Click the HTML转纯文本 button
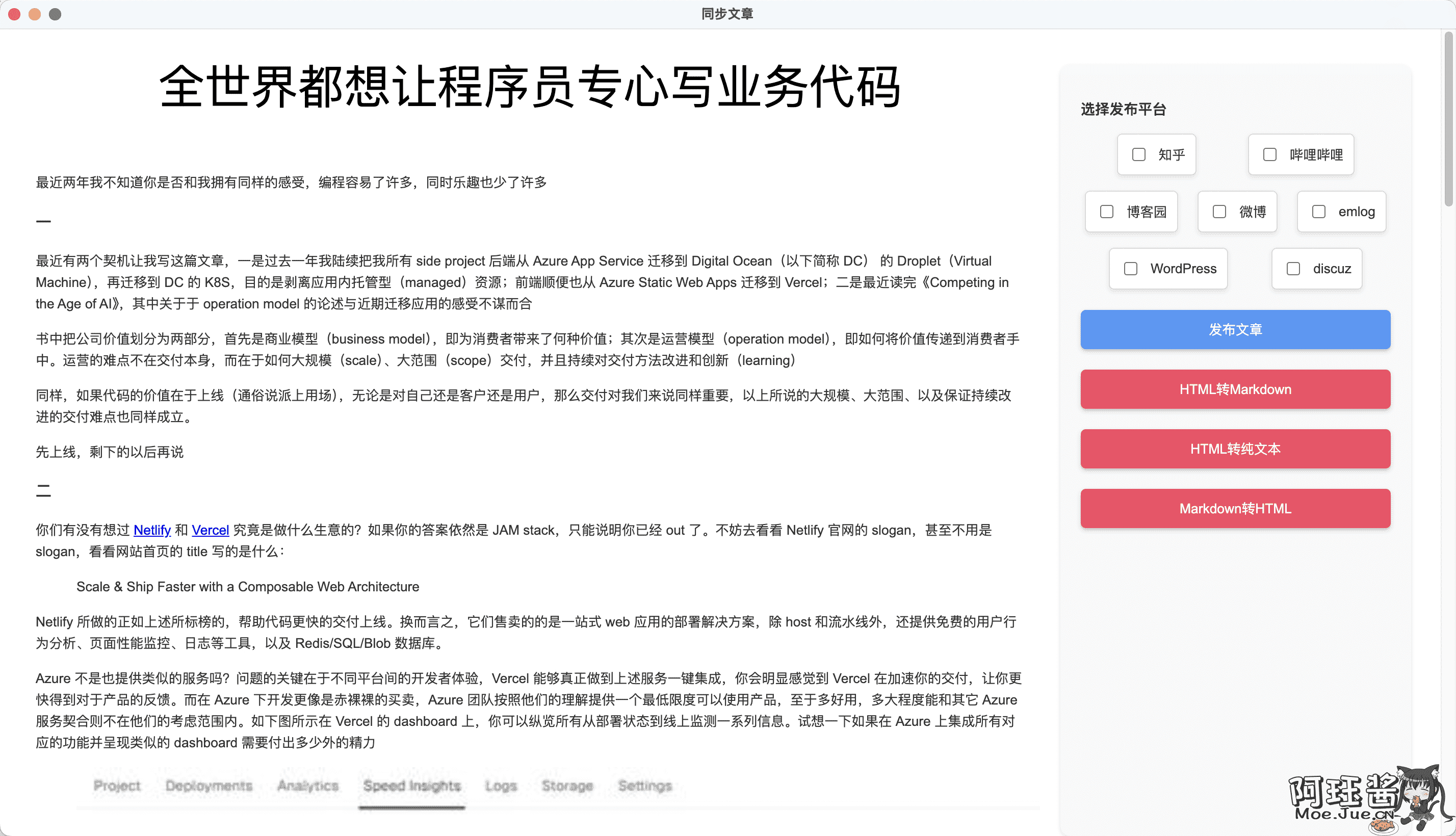The height and width of the screenshot is (836, 1456). click(x=1235, y=449)
